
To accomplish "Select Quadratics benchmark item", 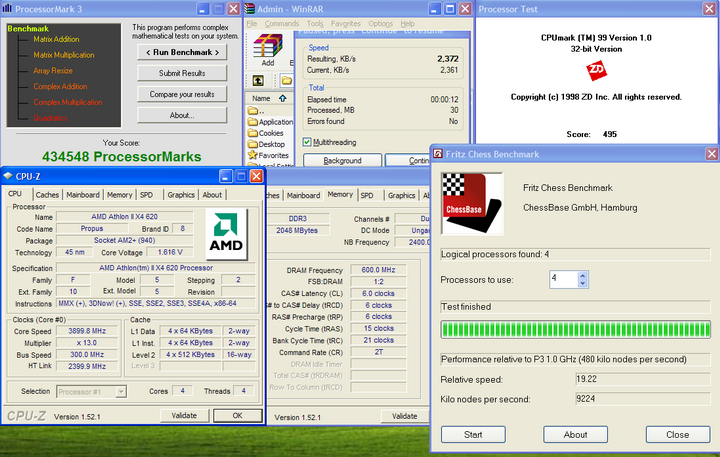I will pyautogui.click(x=51, y=118).
